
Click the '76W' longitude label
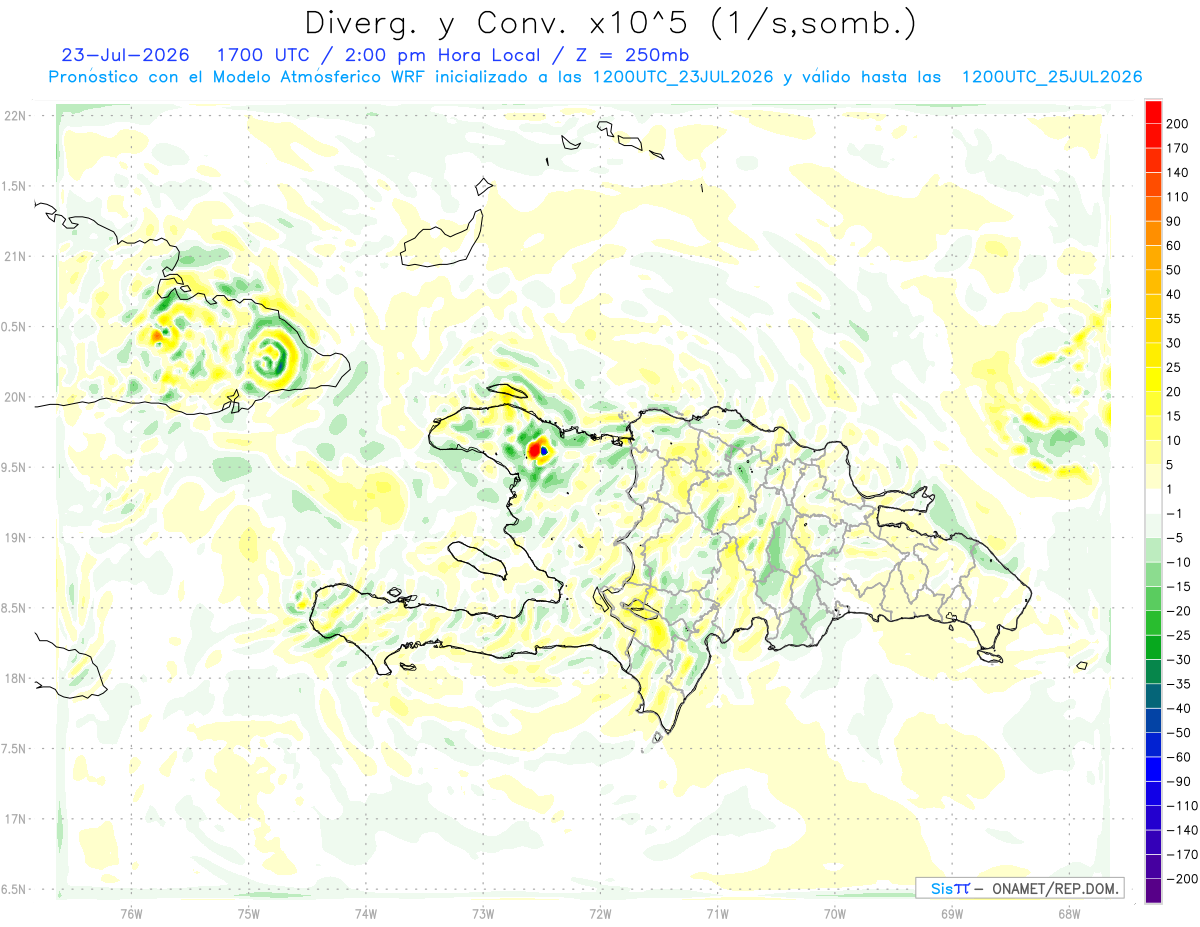131,914
